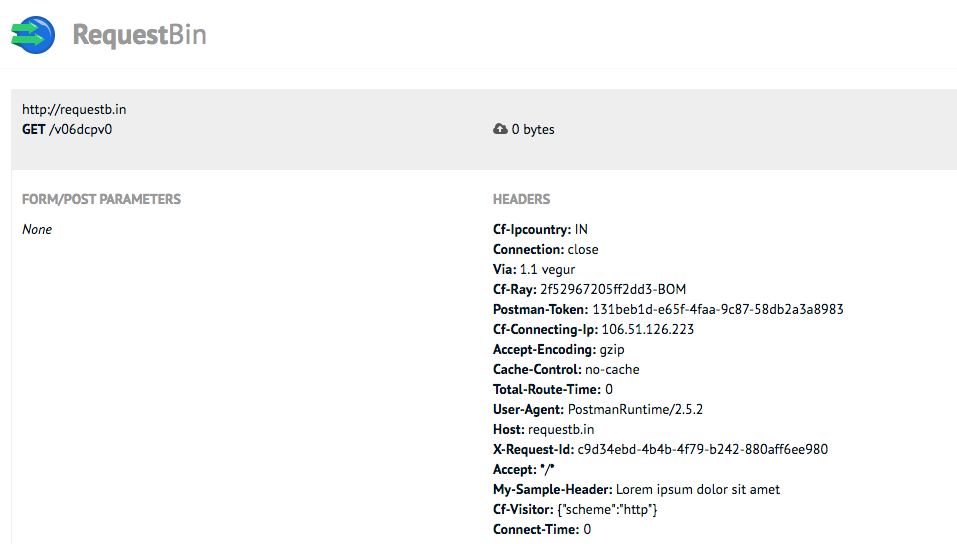The width and height of the screenshot is (957, 544).
Task: Click the Postman-Token header value
Action: pos(718,310)
